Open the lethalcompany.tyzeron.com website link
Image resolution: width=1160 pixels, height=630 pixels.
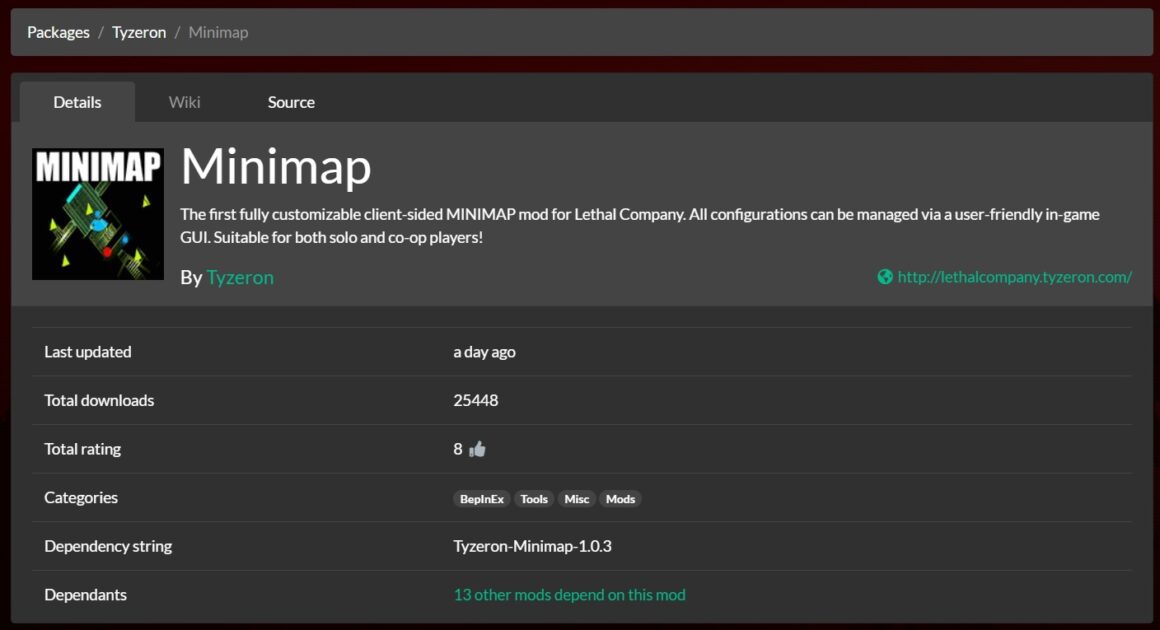1014,277
